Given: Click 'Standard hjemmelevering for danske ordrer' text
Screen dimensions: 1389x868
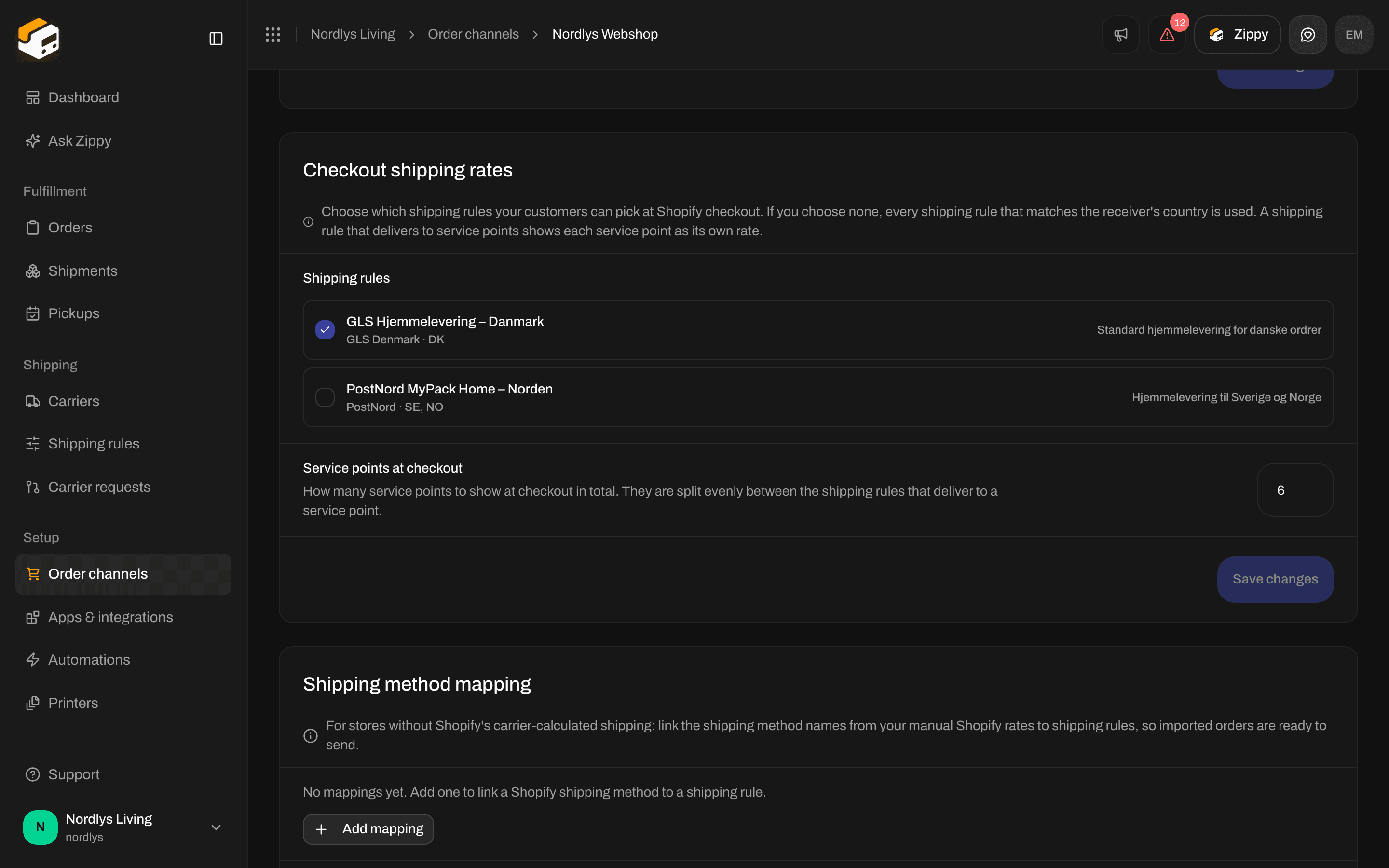Looking at the screenshot, I should click(x=1209, y=330).
